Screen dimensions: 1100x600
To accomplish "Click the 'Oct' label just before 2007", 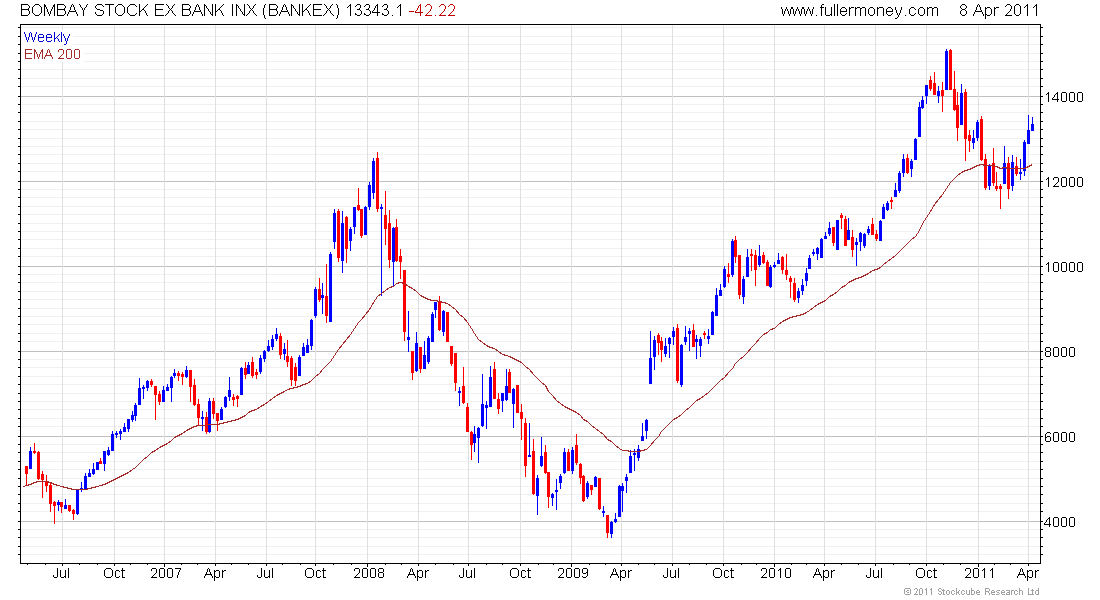I will point(114,573).
